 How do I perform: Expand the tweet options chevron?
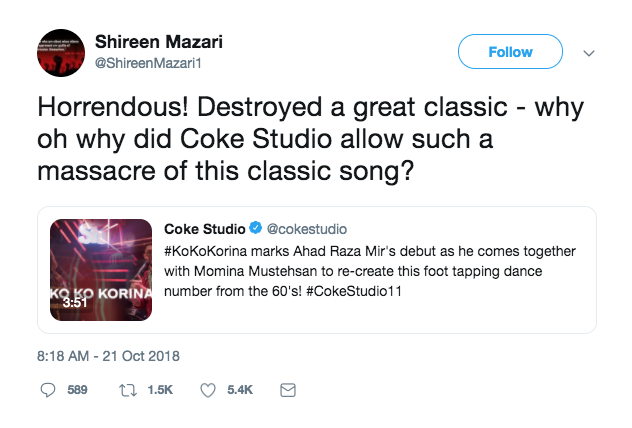588,52
